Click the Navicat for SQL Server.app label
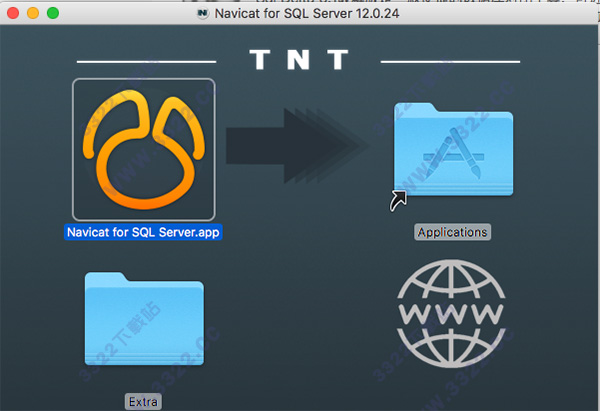 click(143, 232)
